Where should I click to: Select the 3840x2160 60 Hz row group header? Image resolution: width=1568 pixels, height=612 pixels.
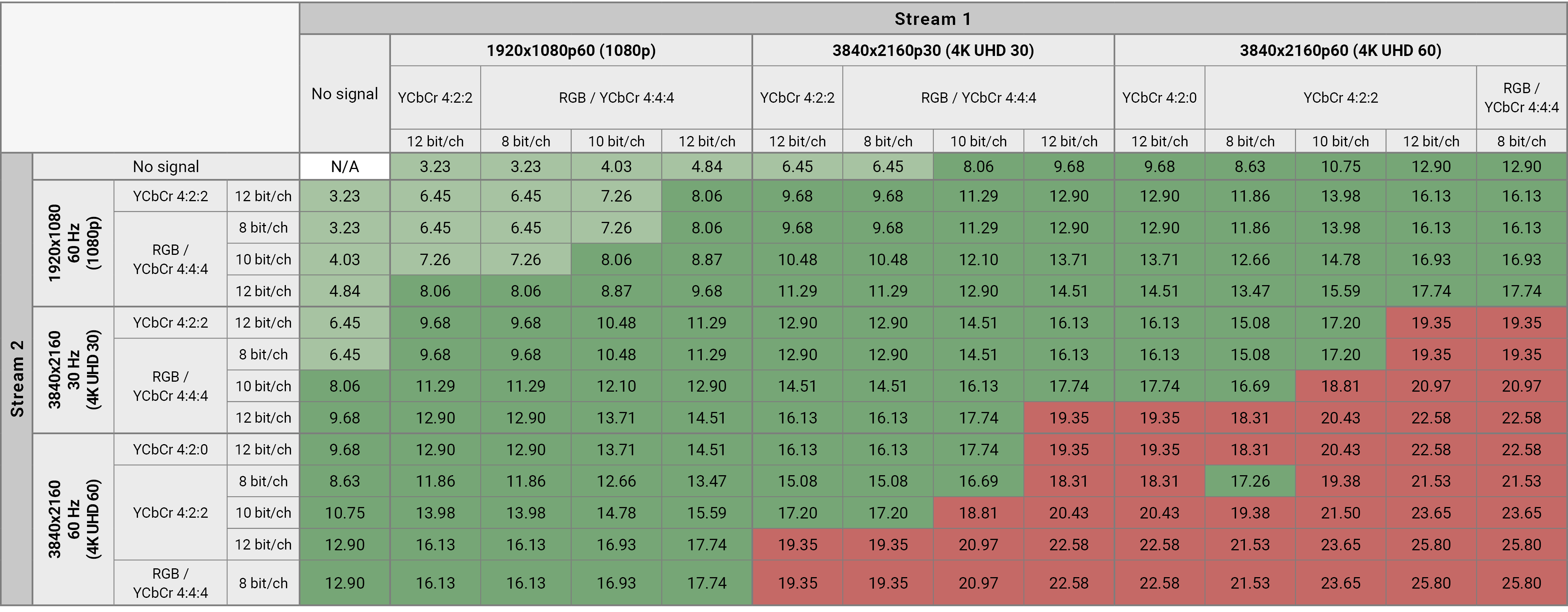[73, 519]
